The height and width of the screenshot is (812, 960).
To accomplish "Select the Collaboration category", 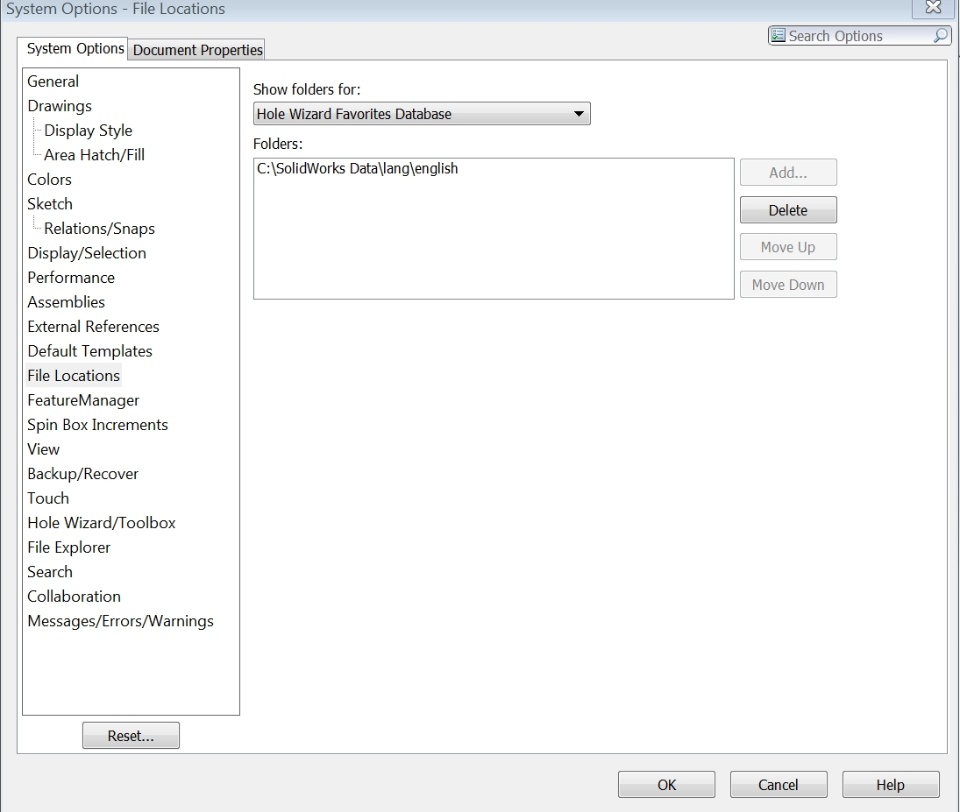I will 73,596.
